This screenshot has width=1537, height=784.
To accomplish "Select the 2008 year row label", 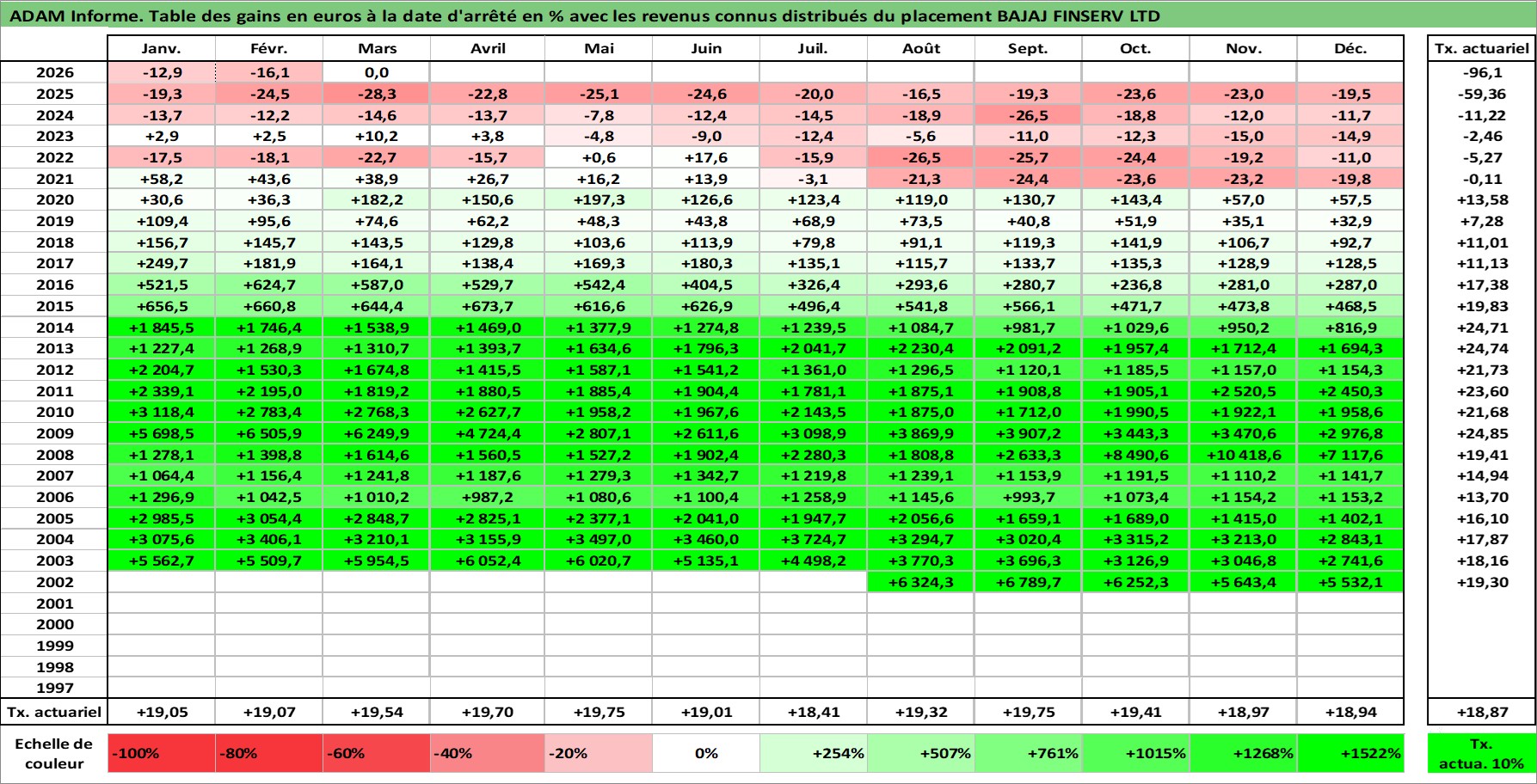I will point(54,455).
